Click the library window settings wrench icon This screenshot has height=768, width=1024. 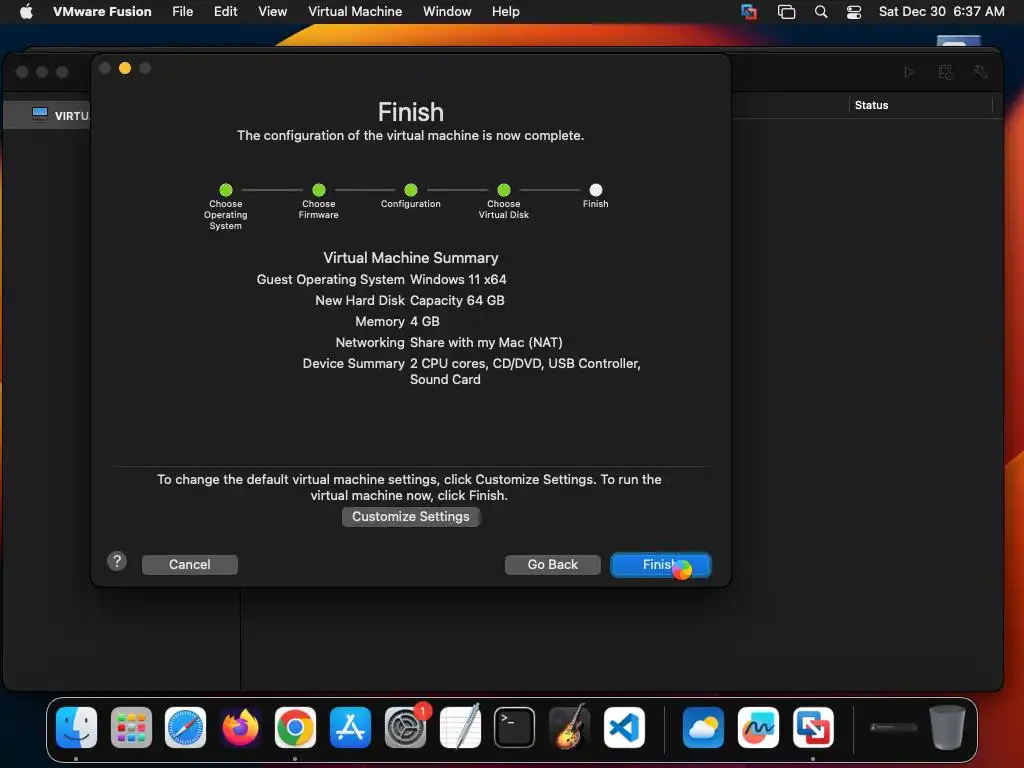[x=980, y=72]
